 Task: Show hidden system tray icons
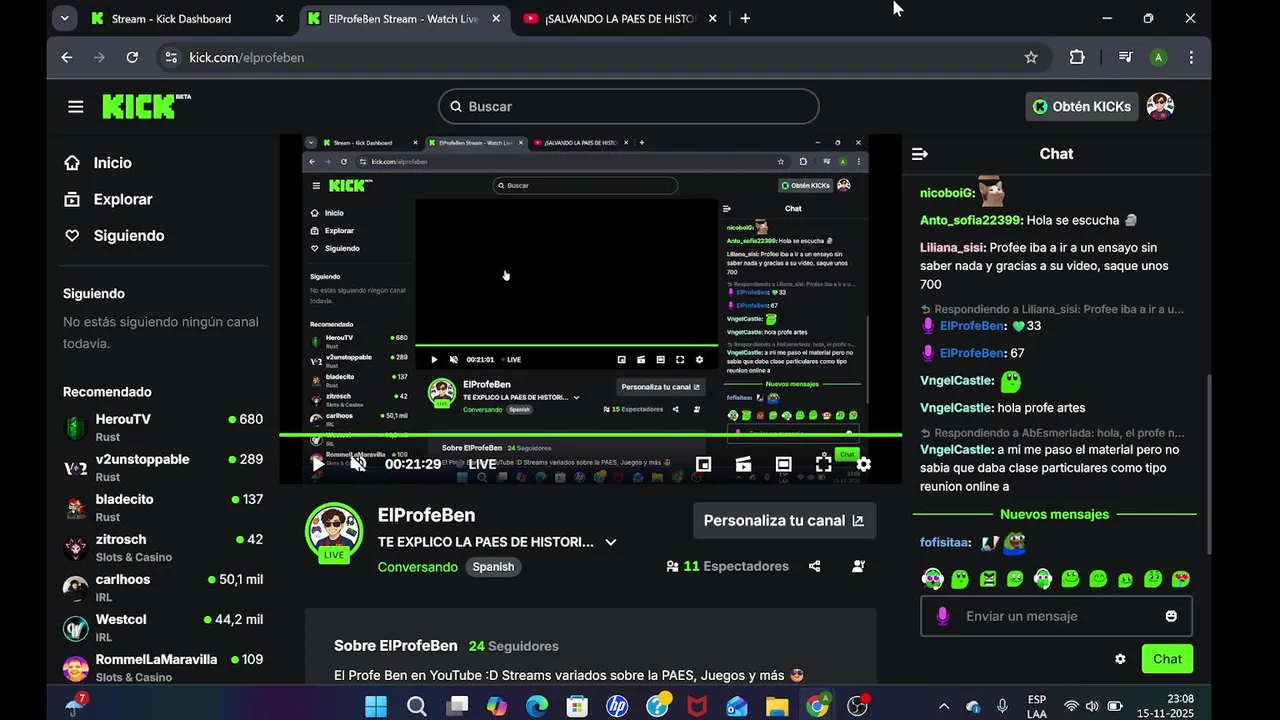click(943, 706)
